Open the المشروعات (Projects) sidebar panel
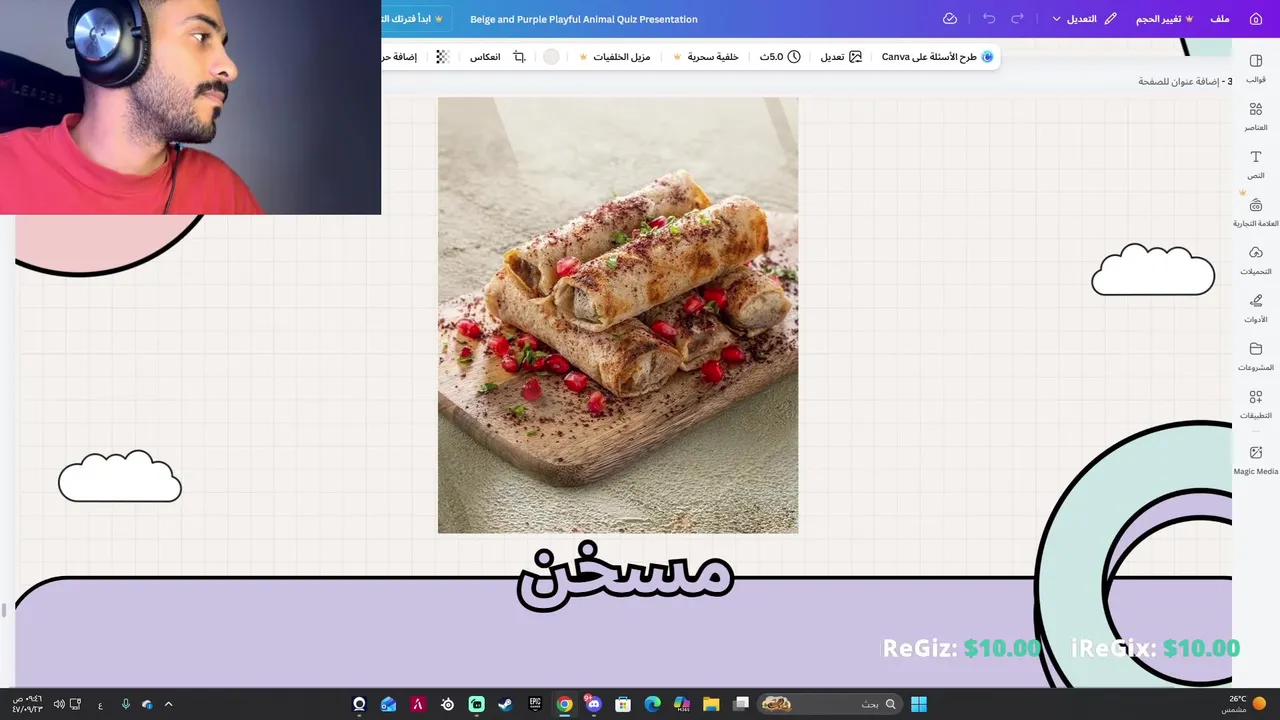 (x=1256, y=356)
